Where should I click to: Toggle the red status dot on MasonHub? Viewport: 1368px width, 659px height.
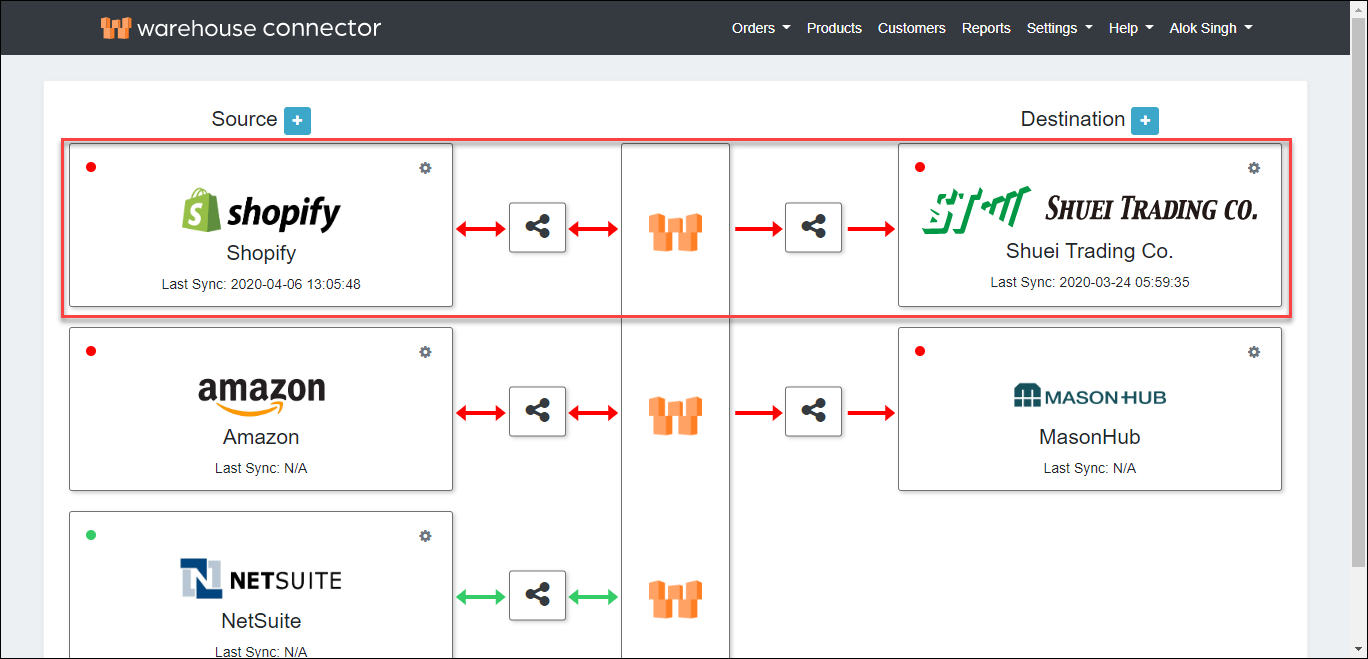[x=919, y=351]
